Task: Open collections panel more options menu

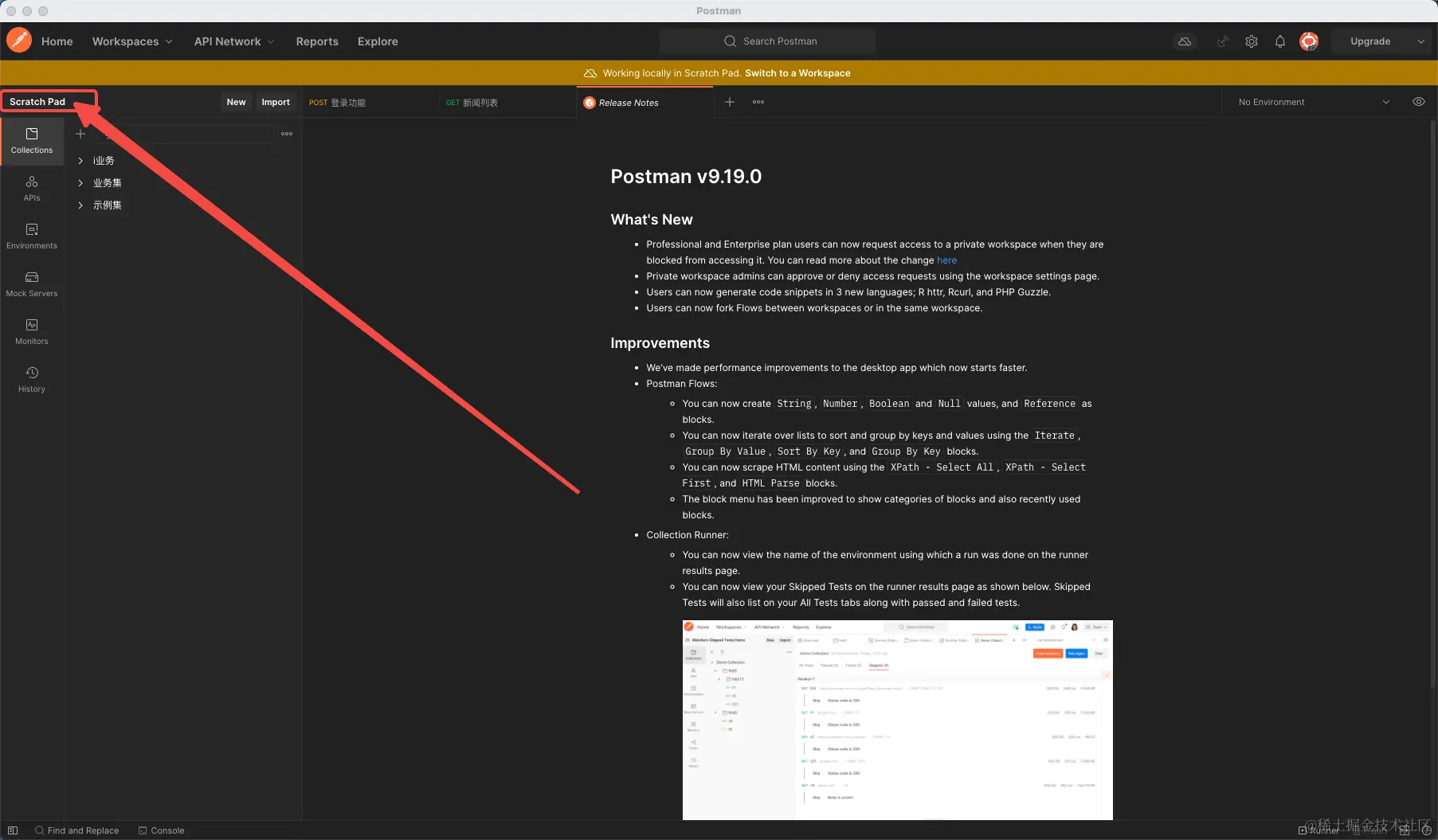Action: [x=287, y=134]
